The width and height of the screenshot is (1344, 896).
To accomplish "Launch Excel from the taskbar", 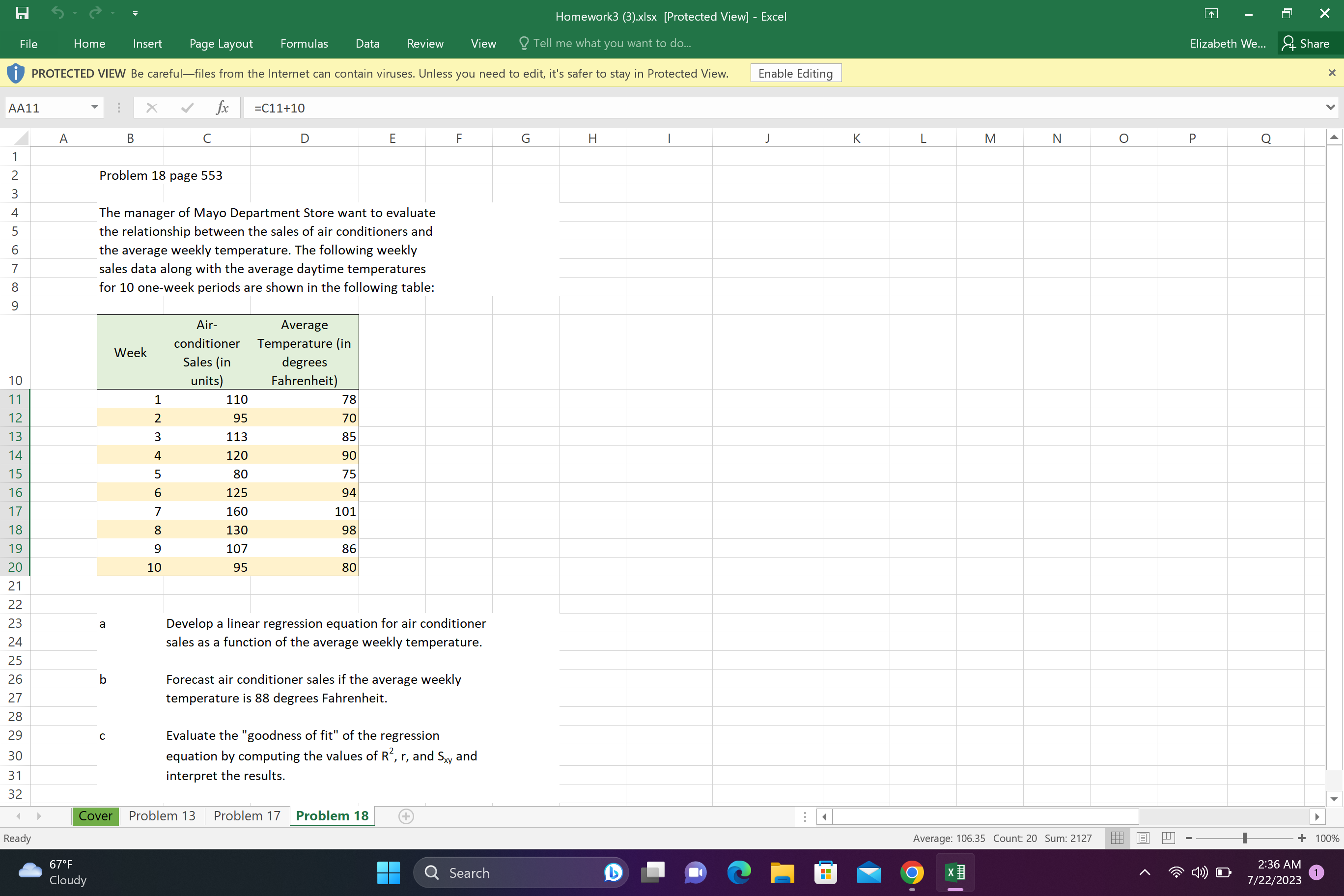I will pyautogui.click(x=955, y=872).
